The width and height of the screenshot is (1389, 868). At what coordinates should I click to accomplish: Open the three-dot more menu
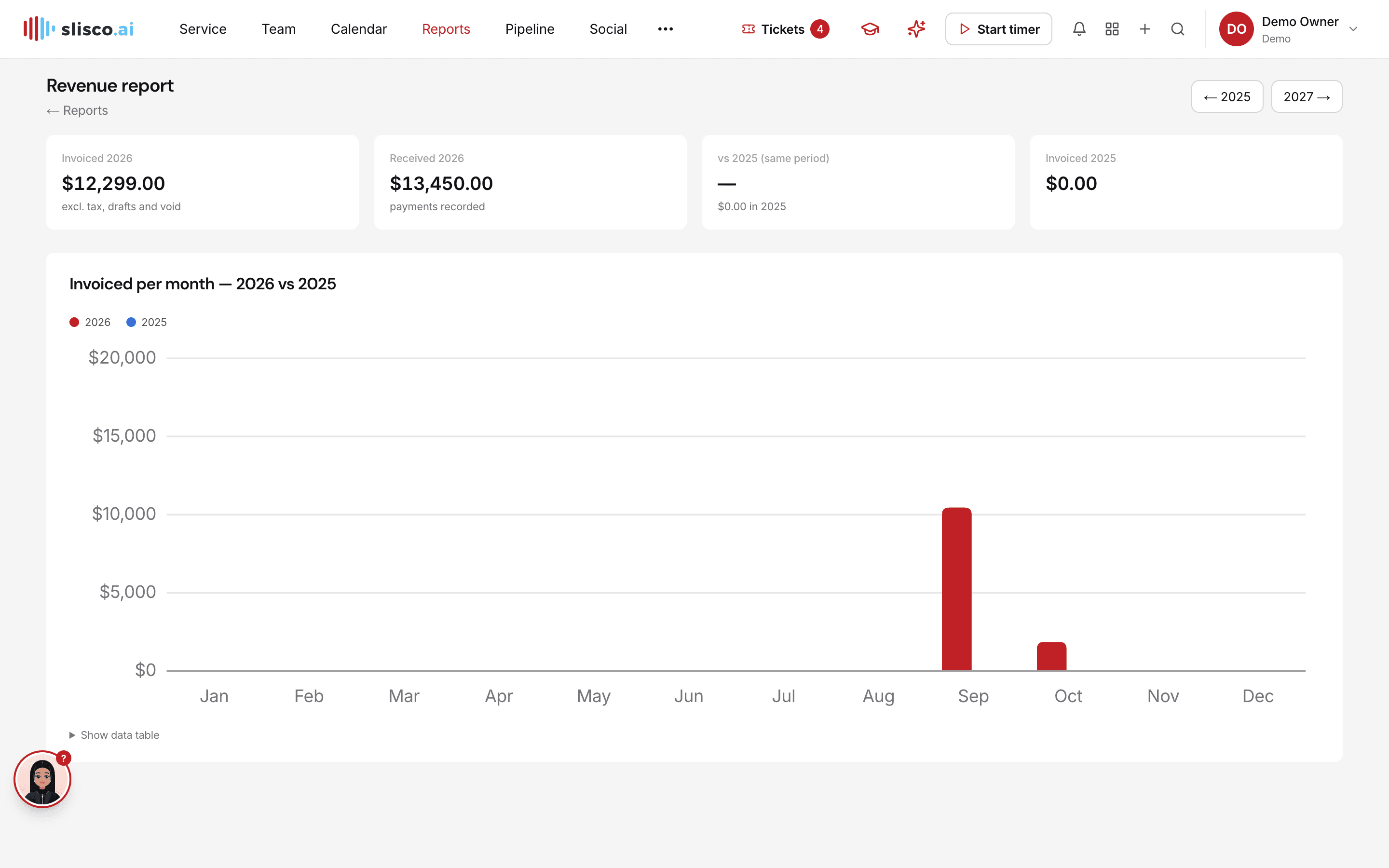[665, 29]
